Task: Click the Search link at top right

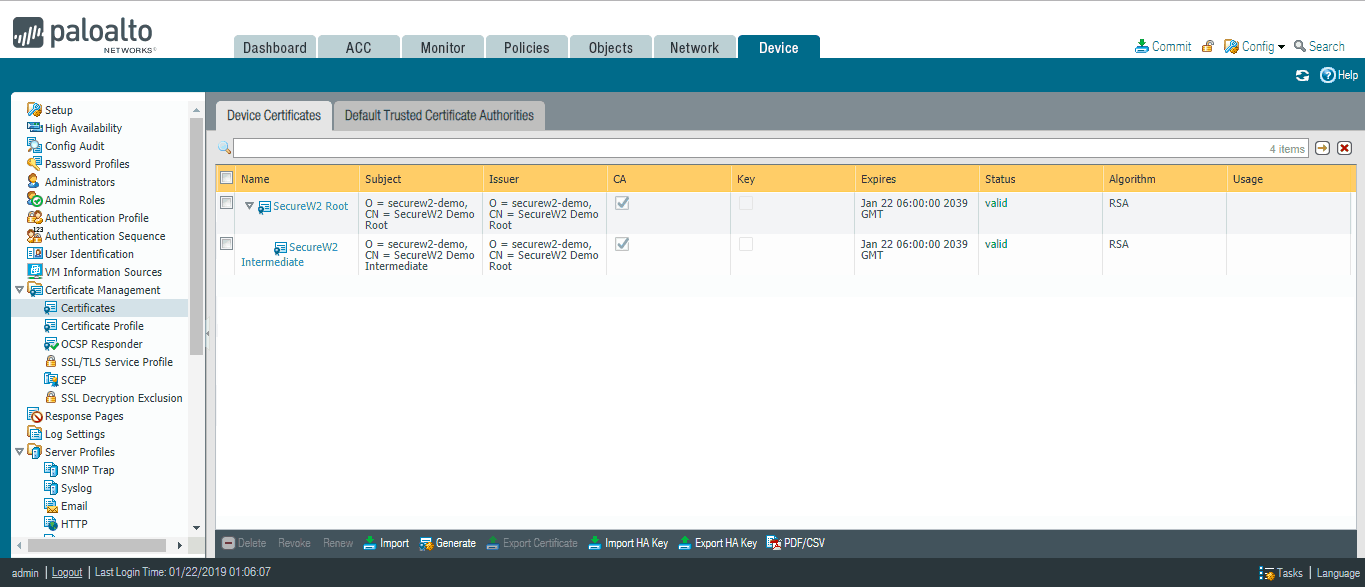Action: click(x=1319, y=46)
